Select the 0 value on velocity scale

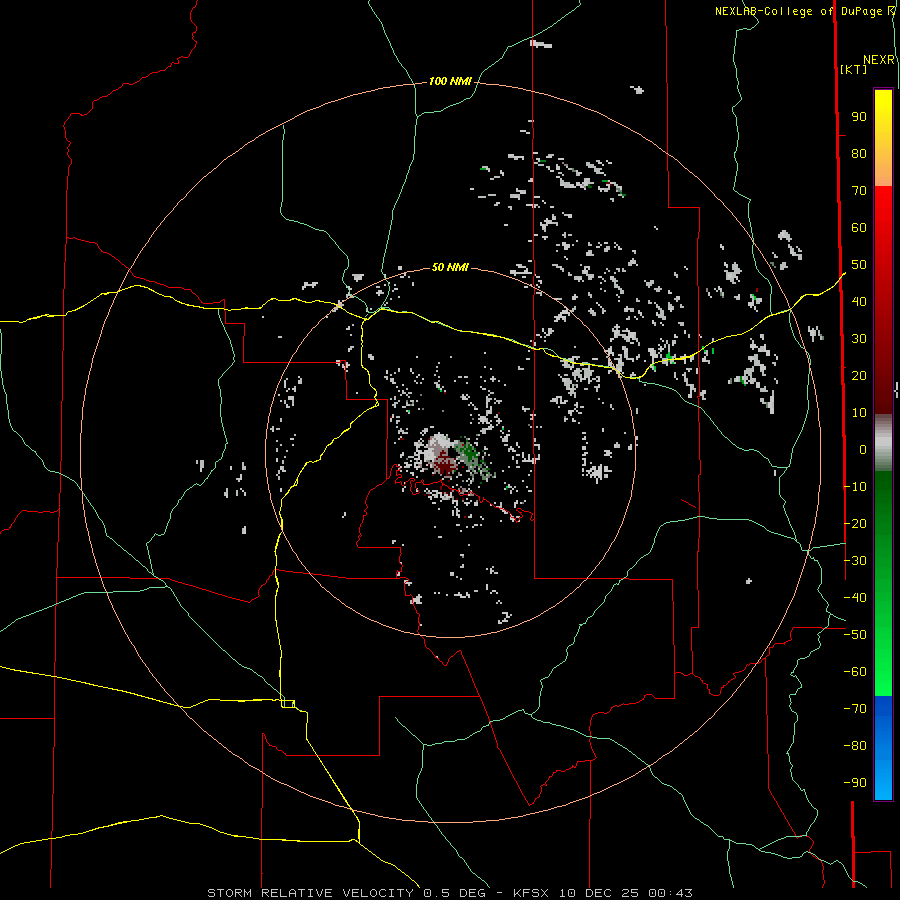point(863,449)
